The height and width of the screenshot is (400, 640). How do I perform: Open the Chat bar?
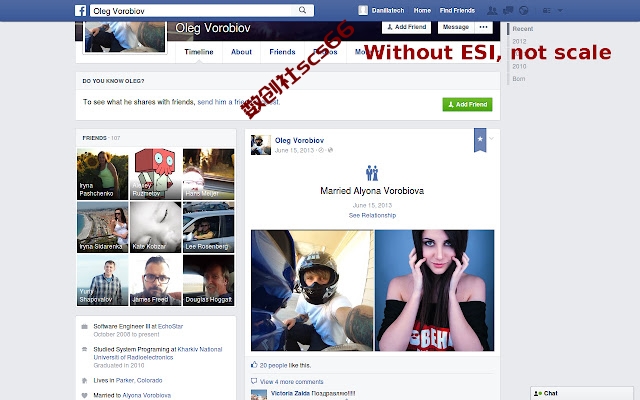[x=582, y=393]
